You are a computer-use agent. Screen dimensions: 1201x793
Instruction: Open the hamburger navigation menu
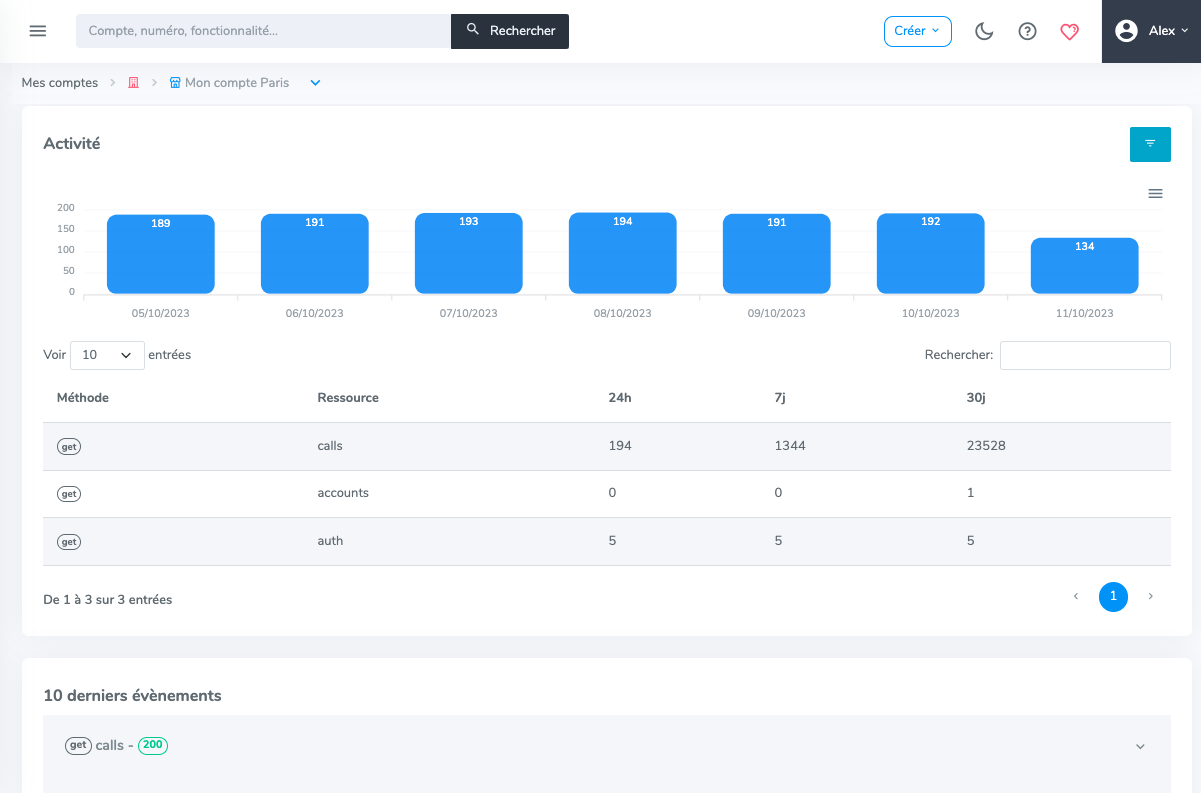click(x=38, y=31)
